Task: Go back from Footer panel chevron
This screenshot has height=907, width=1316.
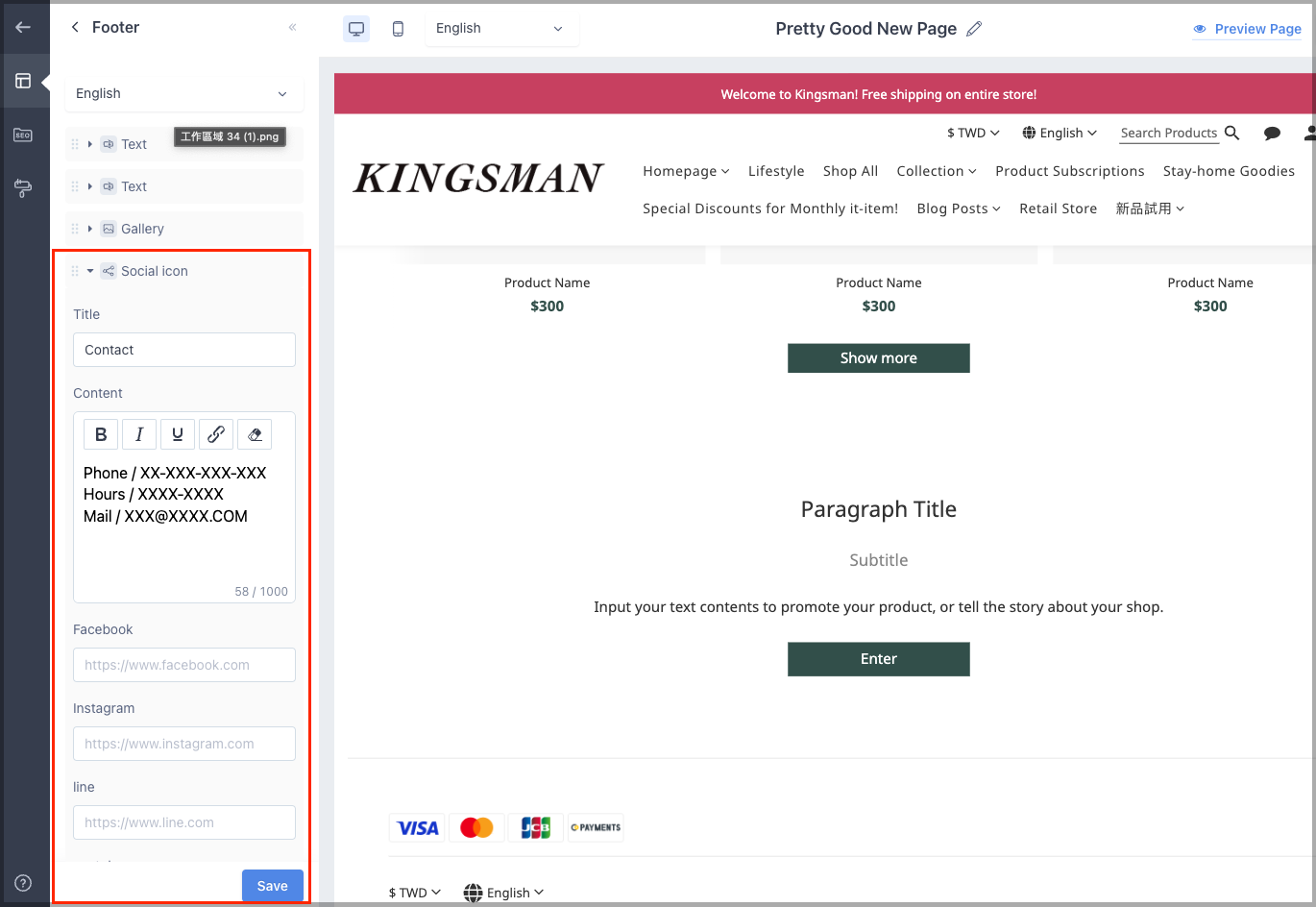Action: coord(75,27)
